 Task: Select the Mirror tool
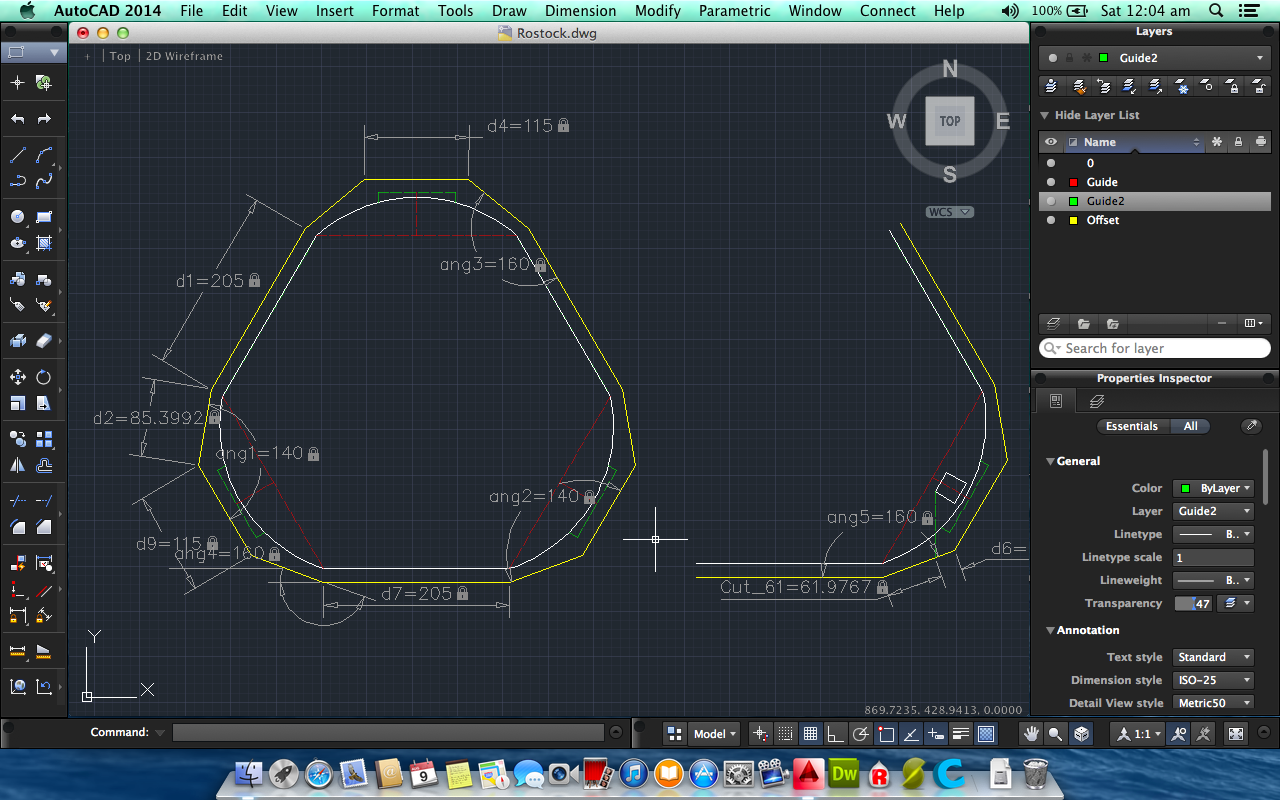coord(18,465)
